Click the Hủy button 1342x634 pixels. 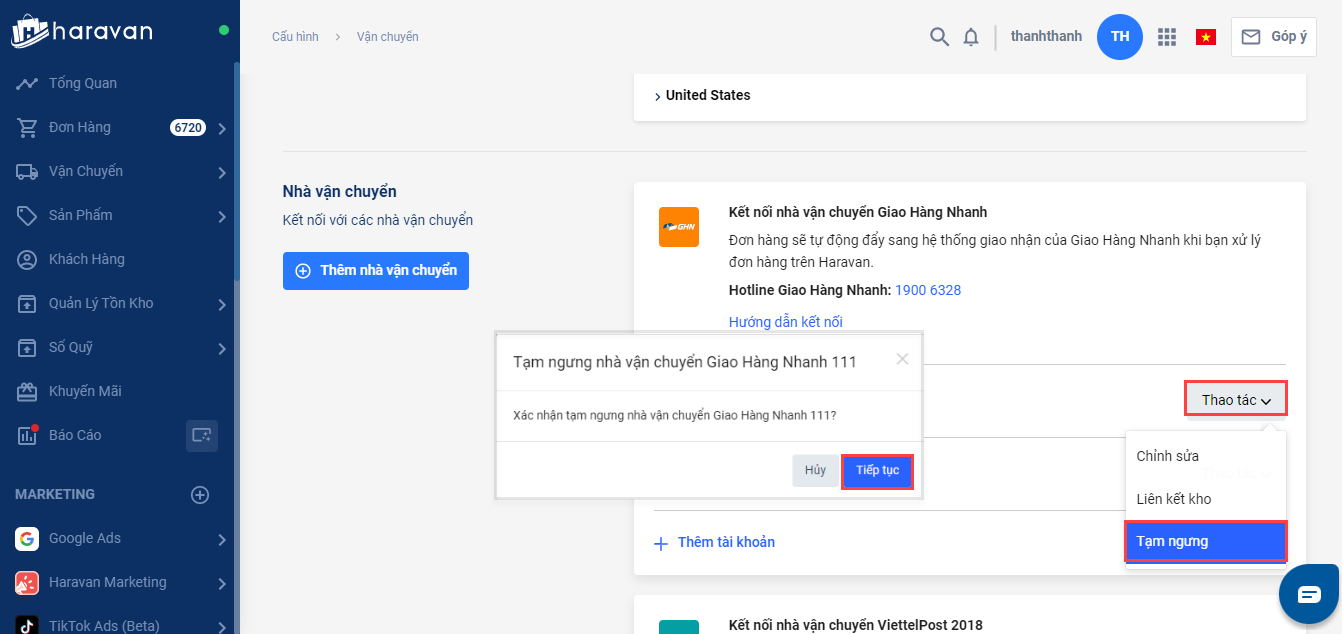click(815, 470)
